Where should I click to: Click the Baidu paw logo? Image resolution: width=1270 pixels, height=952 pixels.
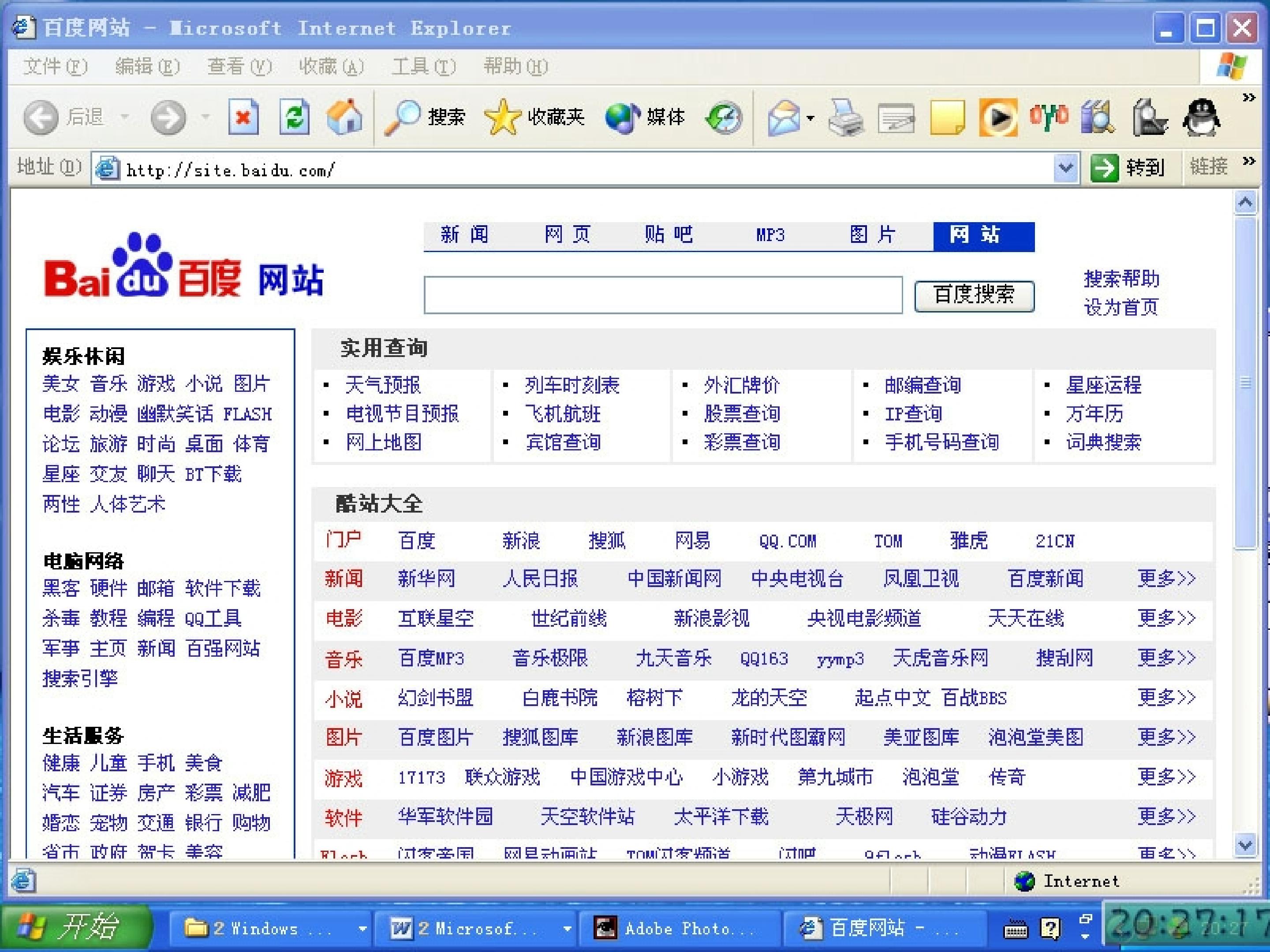pyautogui.click(x=142, y=264)
